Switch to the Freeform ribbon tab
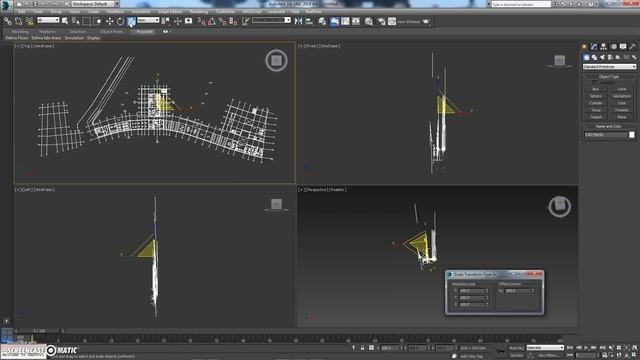Screen dimensions: 640x360 47,31
